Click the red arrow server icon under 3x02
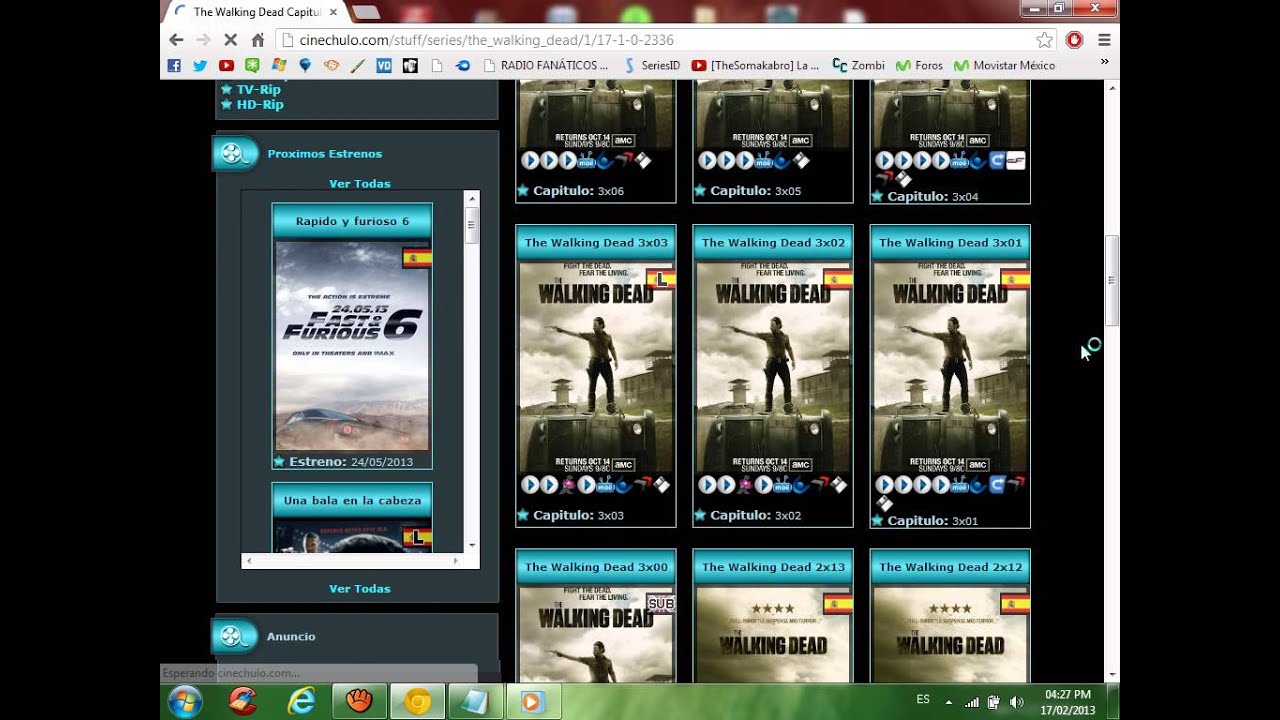This screenshot has width=1280, height=720. 819,485
